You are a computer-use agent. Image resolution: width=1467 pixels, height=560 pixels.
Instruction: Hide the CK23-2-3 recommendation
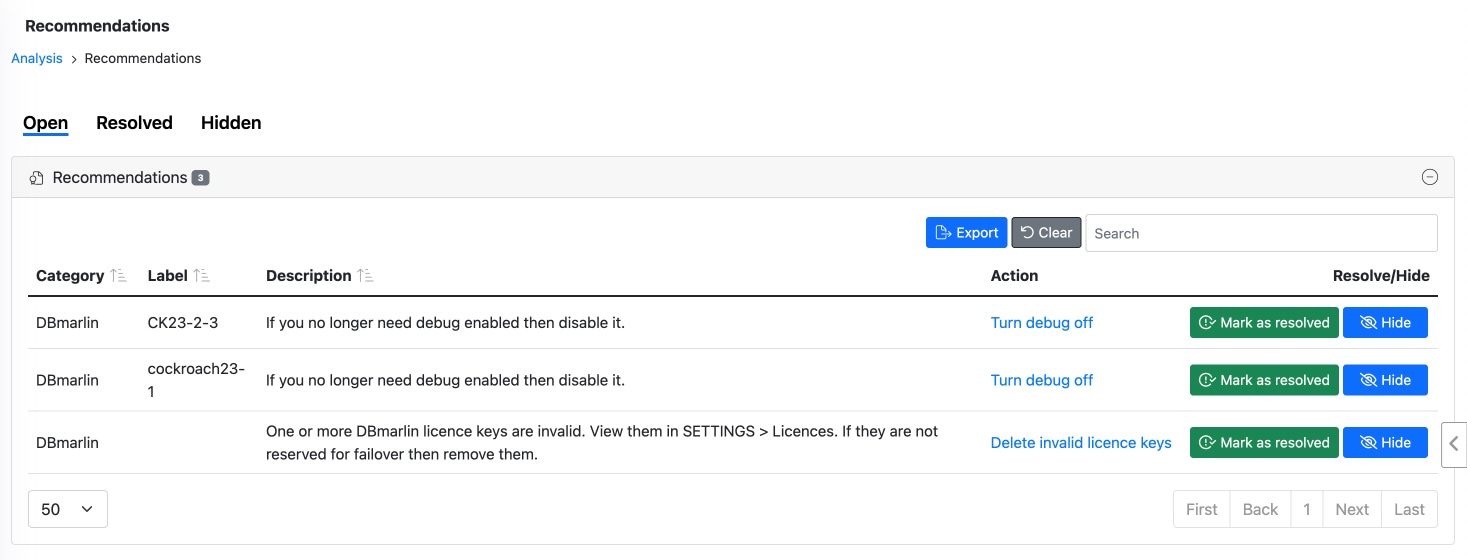tap(1385, 323)
